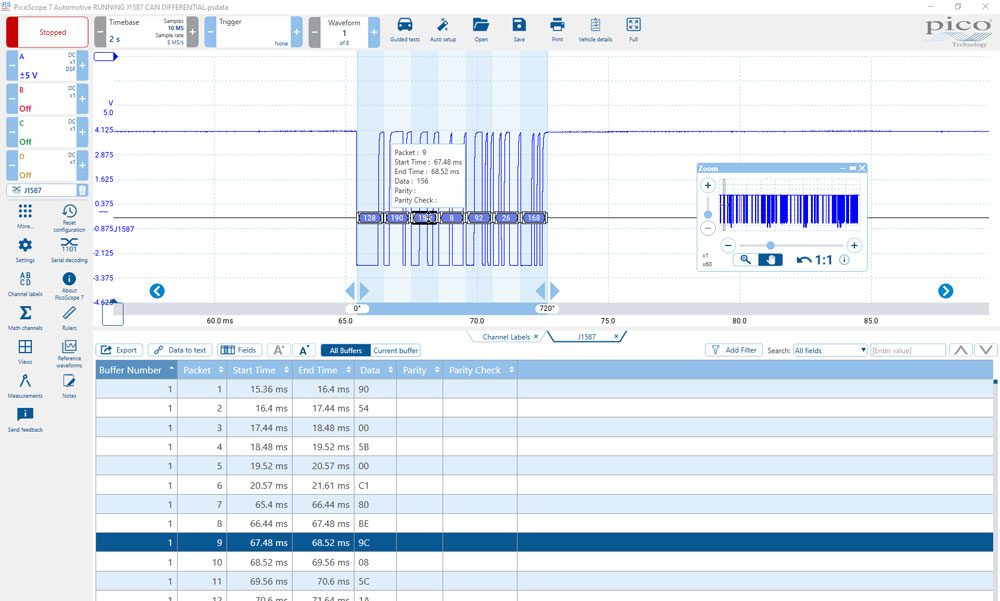Open the Serial decoding tool

tap(69, 250)
